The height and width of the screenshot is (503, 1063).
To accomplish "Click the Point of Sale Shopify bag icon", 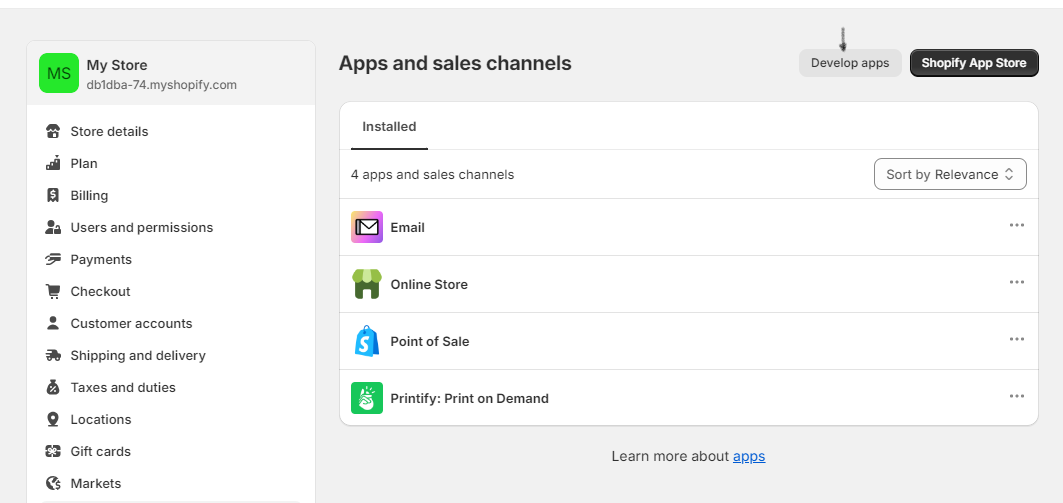I will (x=367, y=341).
